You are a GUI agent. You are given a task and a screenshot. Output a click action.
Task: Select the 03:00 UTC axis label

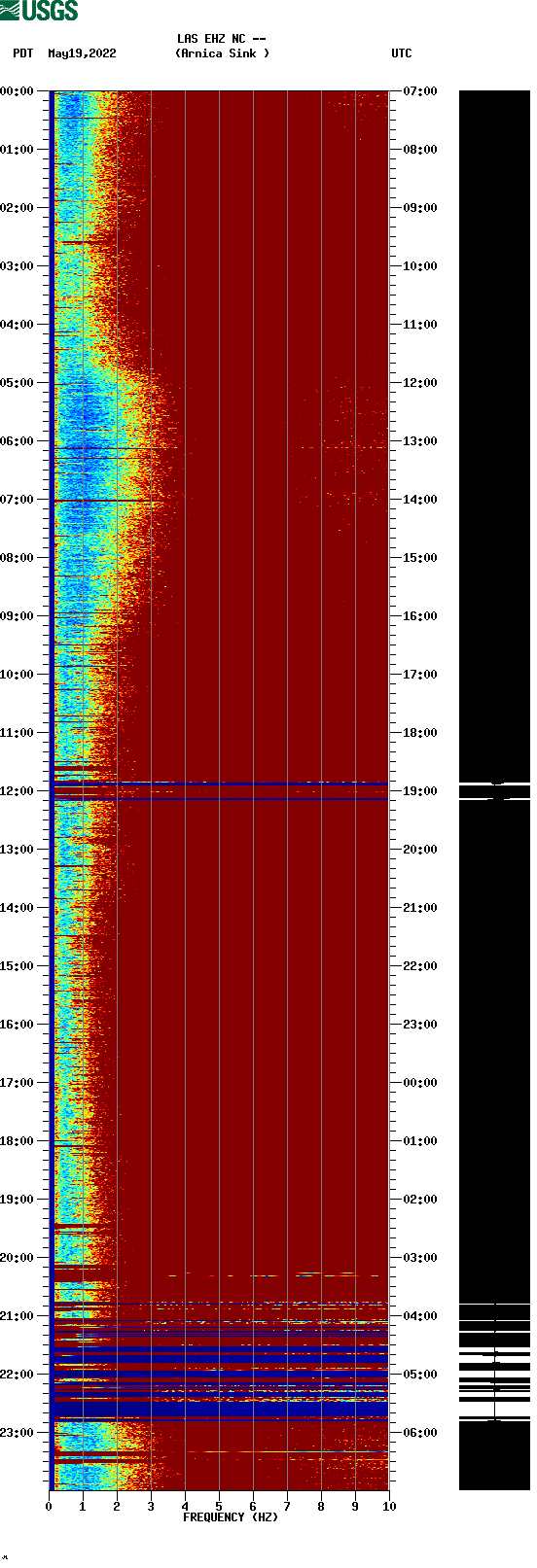coord(420,1258)
